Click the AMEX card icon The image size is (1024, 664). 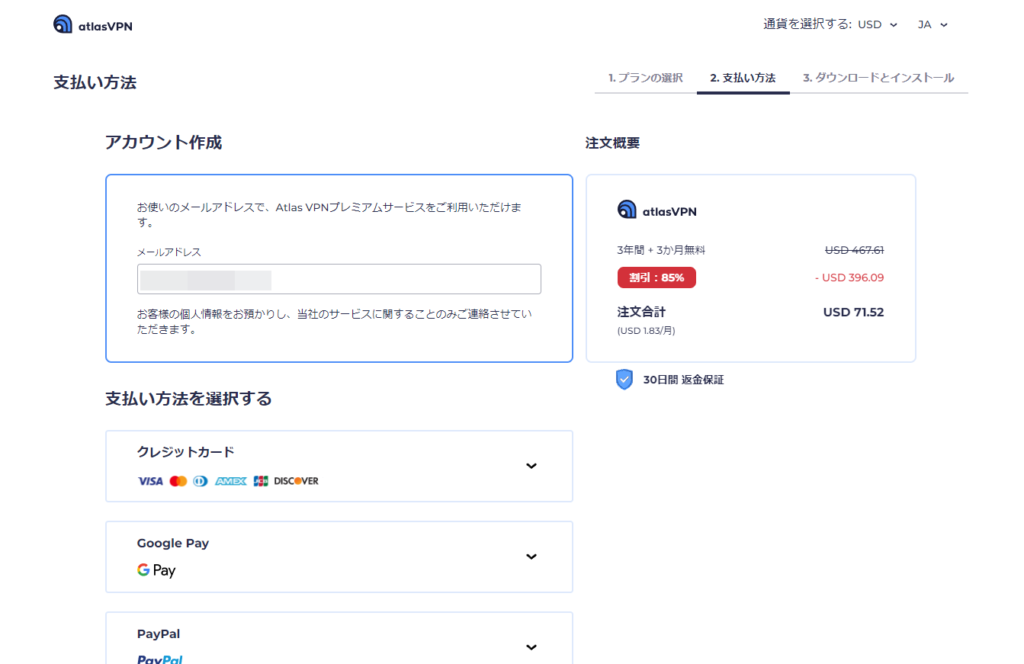point(231,481)
